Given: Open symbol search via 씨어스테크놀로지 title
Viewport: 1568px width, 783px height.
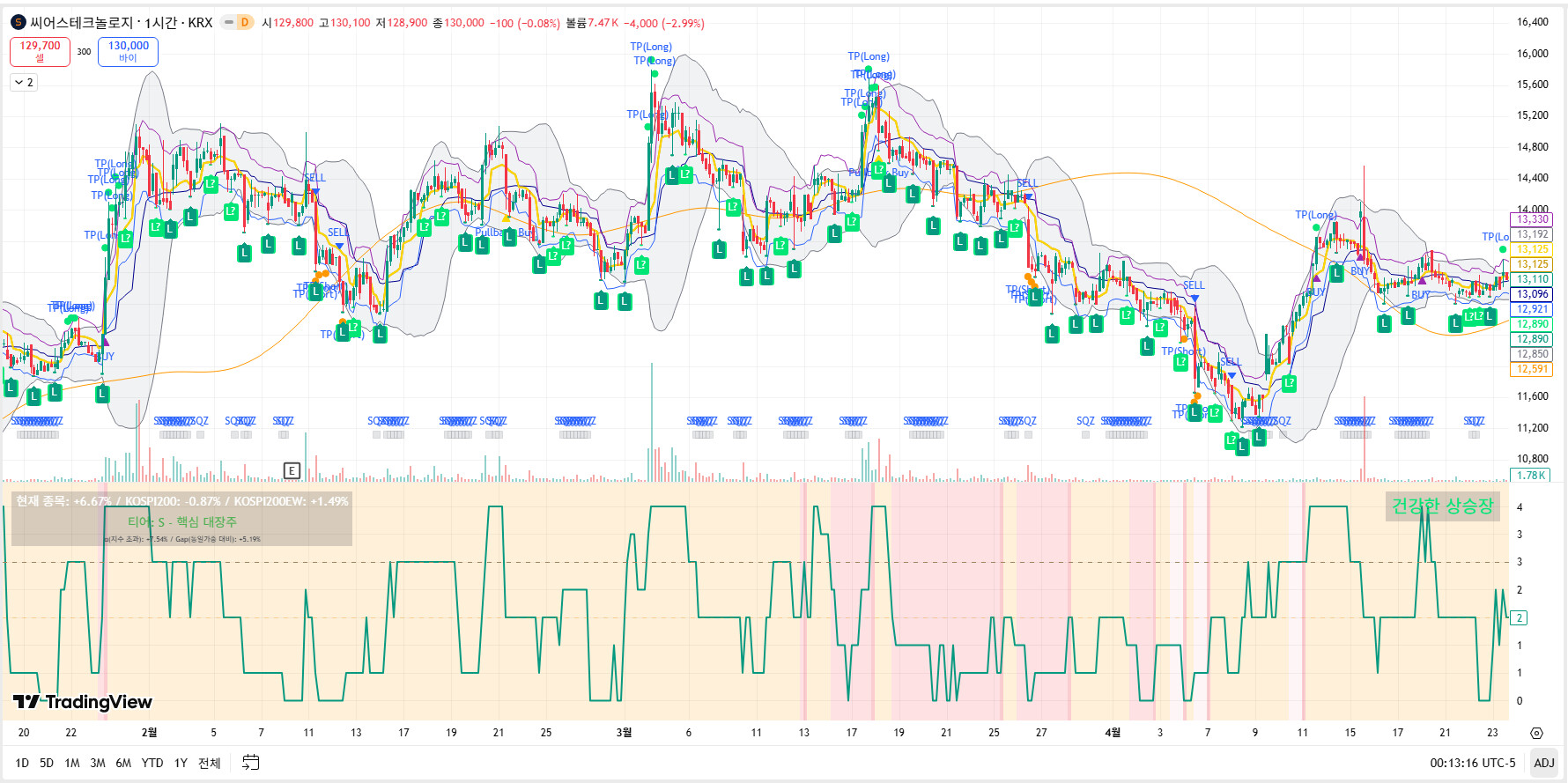Looking at the screenshot, I should tap(81, 23).
